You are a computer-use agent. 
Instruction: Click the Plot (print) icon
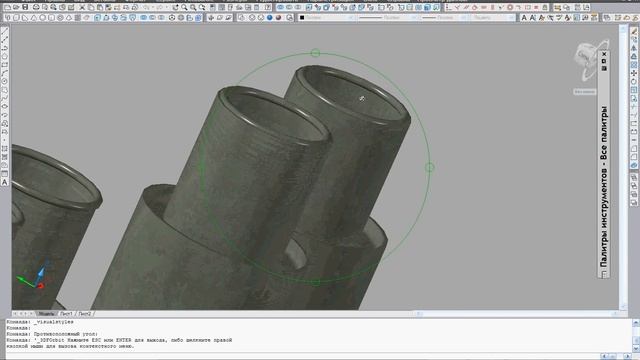click(36, 7)
